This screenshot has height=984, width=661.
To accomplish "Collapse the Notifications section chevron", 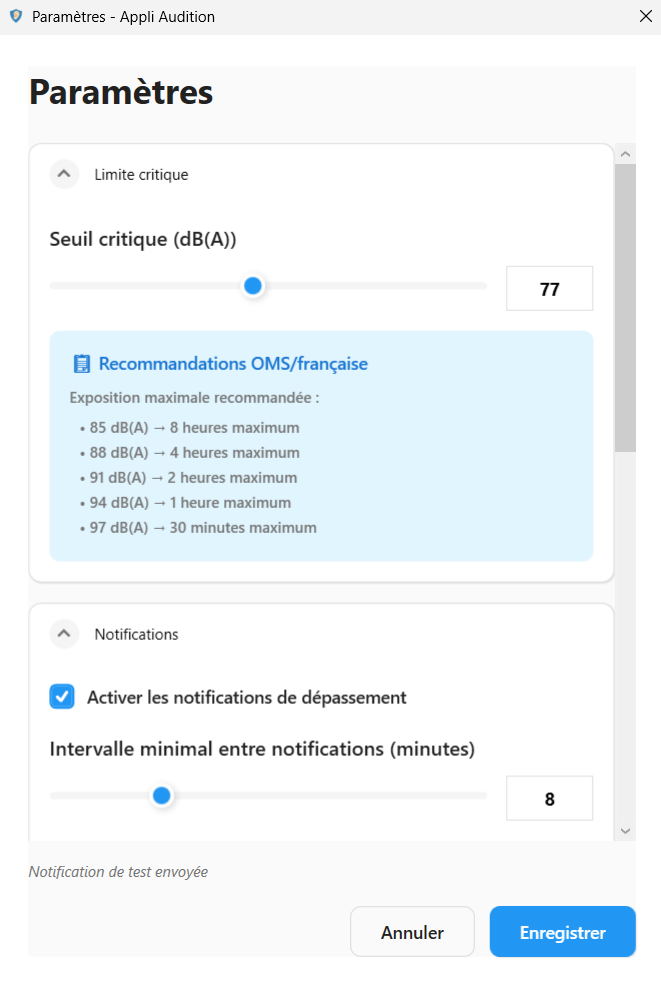I will 64,634.
